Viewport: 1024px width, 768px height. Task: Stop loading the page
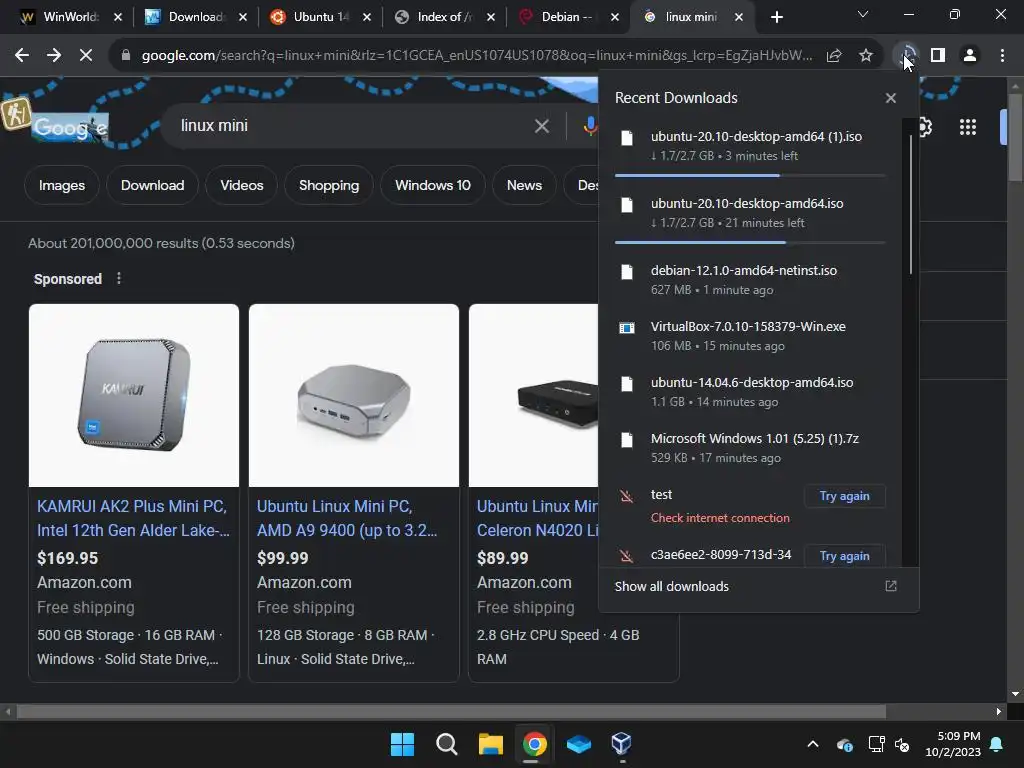coord(86,56)
